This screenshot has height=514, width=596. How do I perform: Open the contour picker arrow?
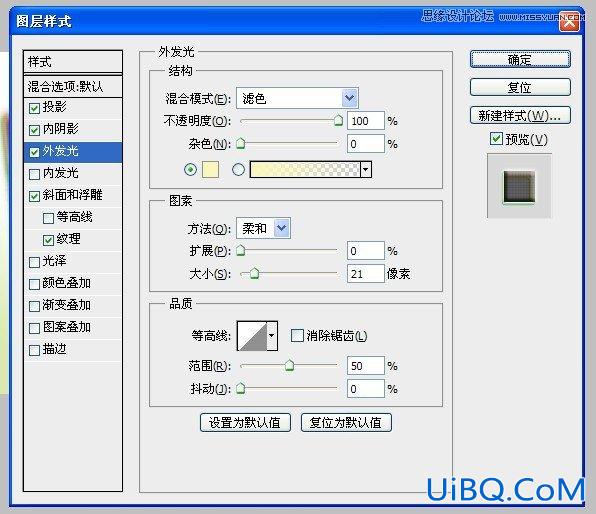[272, 336]
